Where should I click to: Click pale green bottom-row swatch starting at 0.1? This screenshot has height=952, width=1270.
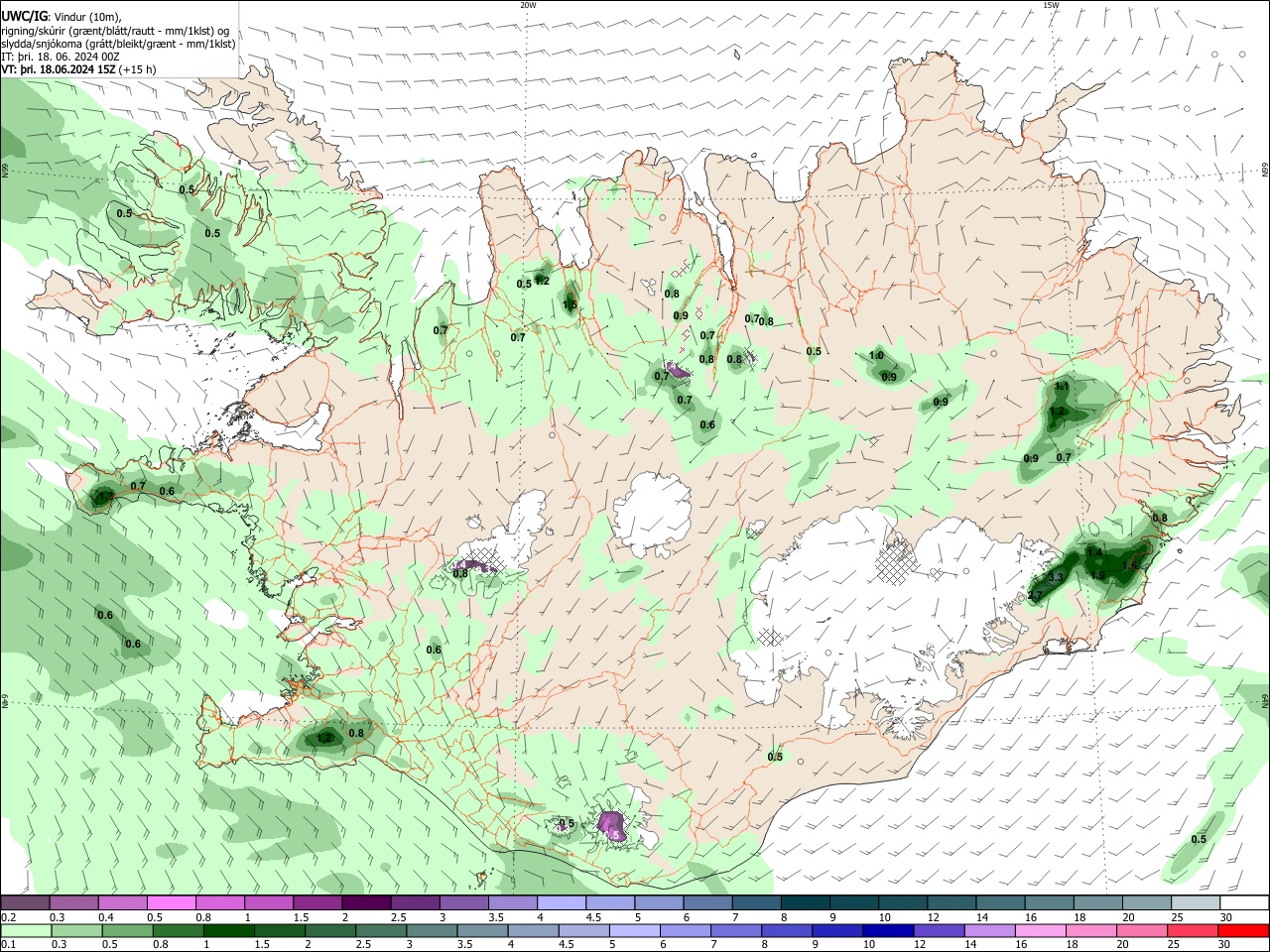point(25,930)
